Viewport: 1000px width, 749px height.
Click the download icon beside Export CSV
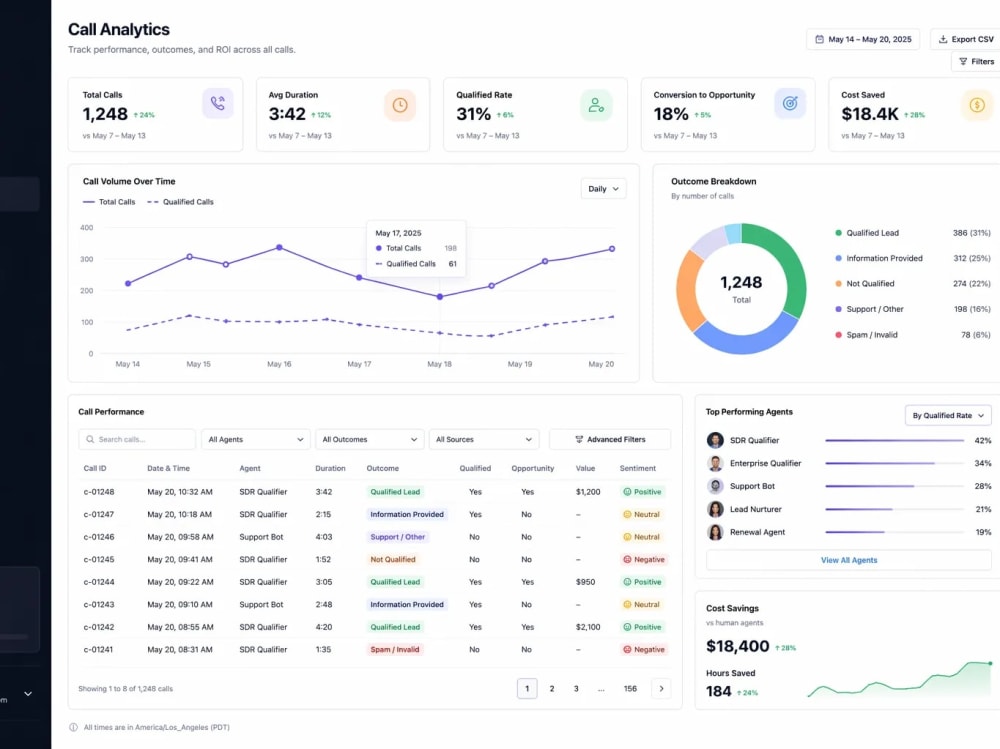click(x=943, y=40)
